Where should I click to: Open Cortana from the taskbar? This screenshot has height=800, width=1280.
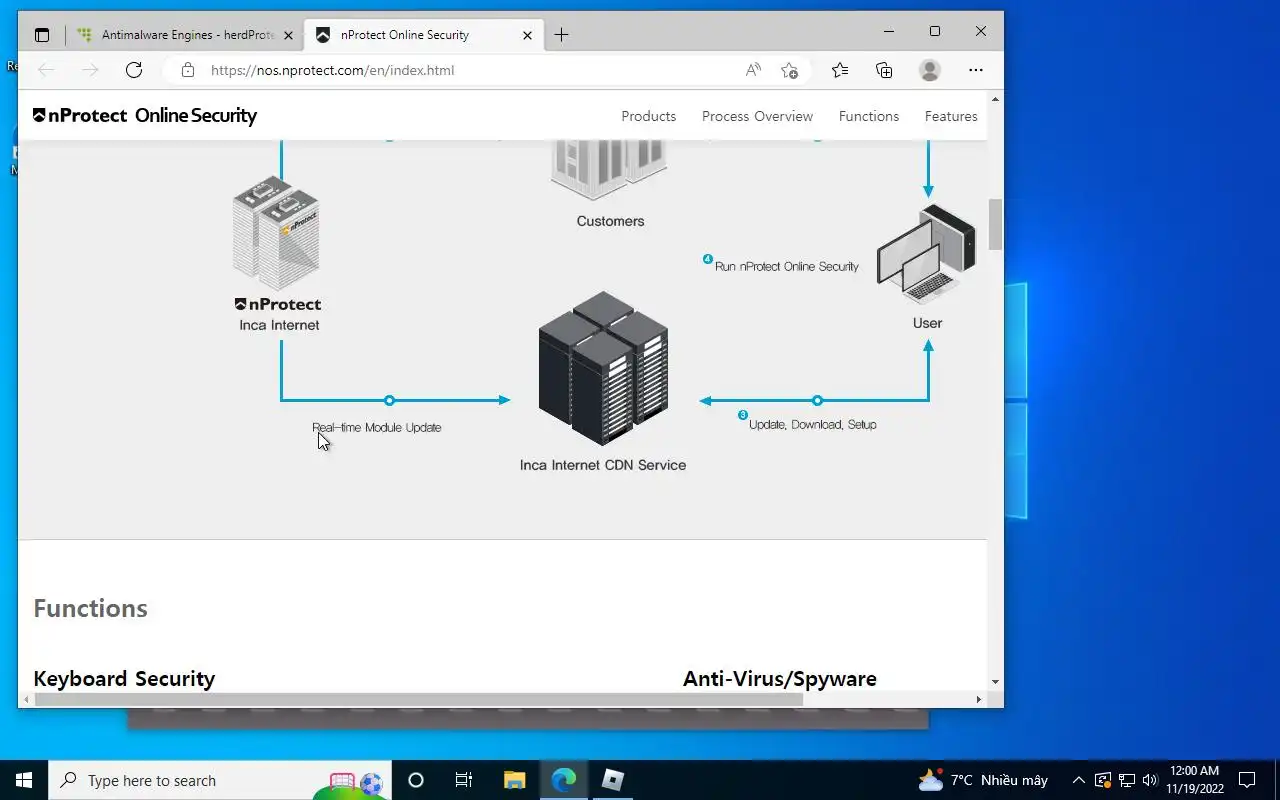[416, 780]
